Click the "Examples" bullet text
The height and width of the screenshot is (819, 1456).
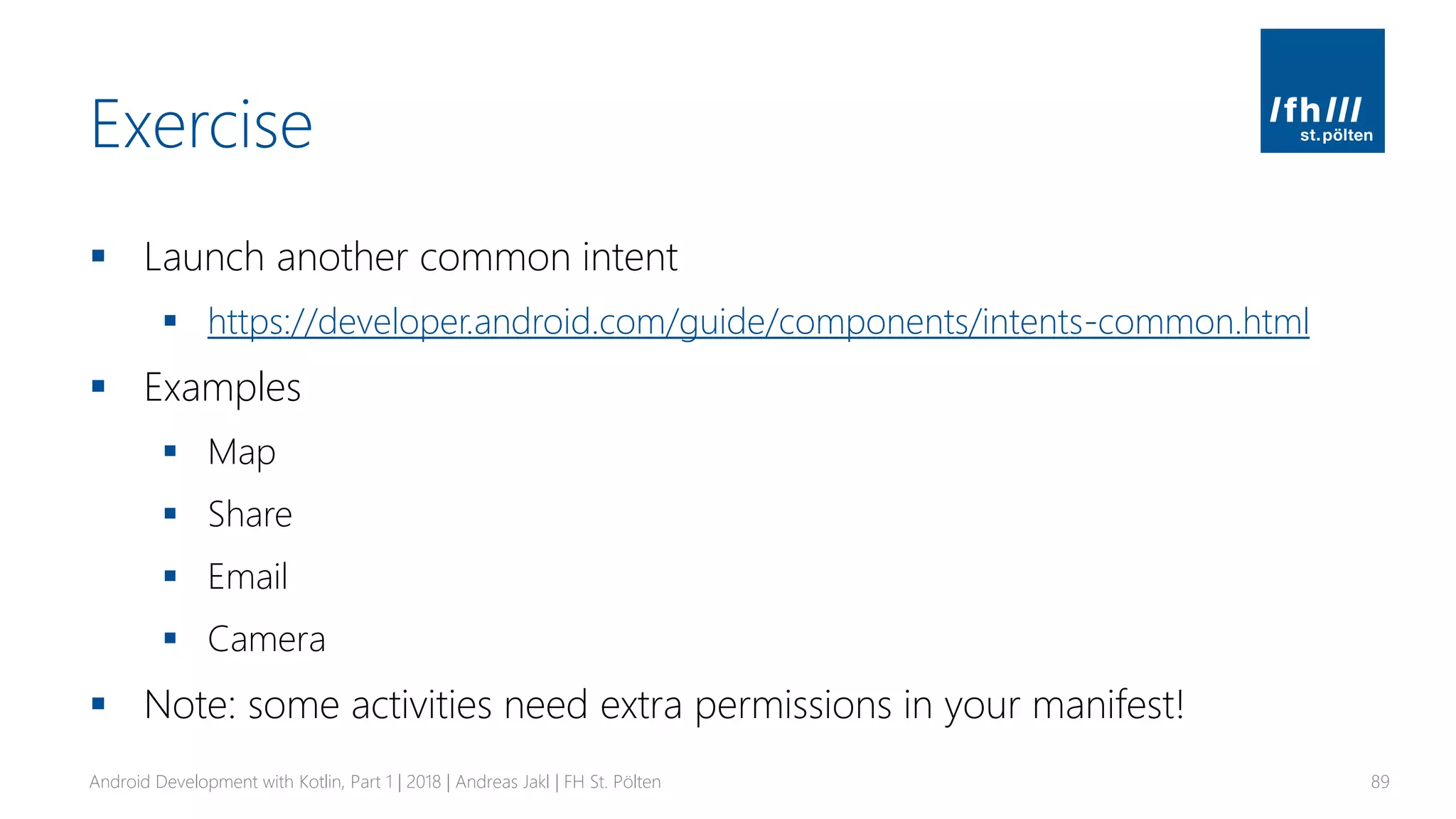coord(222,387)
